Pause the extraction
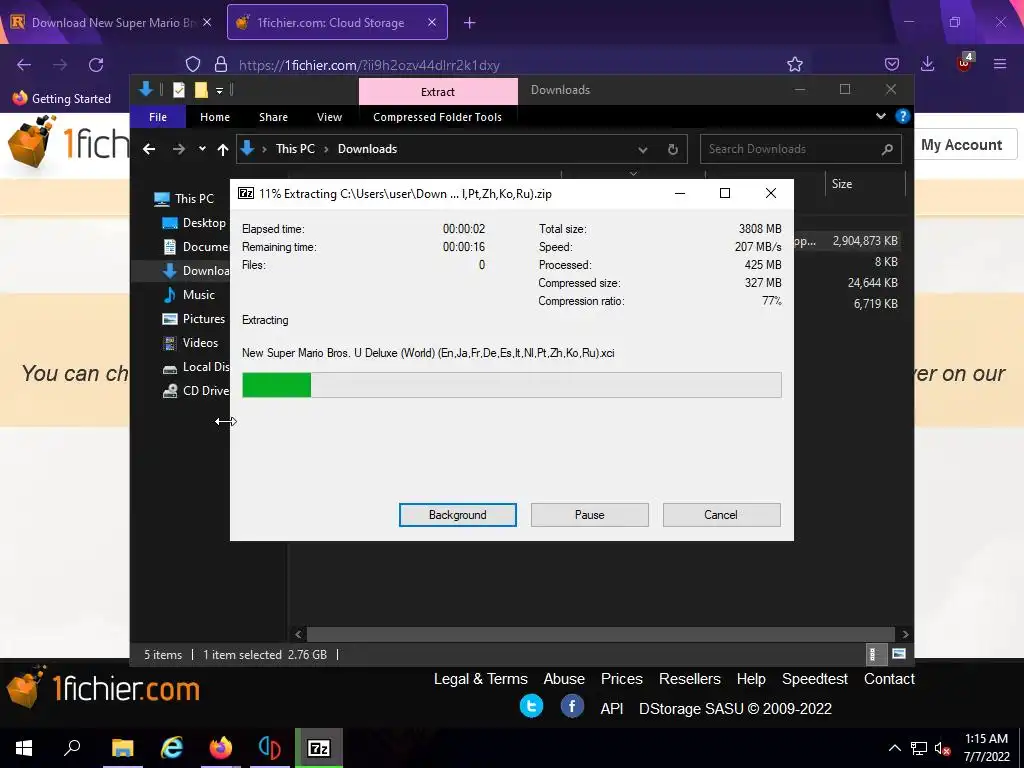 [589, 515]
